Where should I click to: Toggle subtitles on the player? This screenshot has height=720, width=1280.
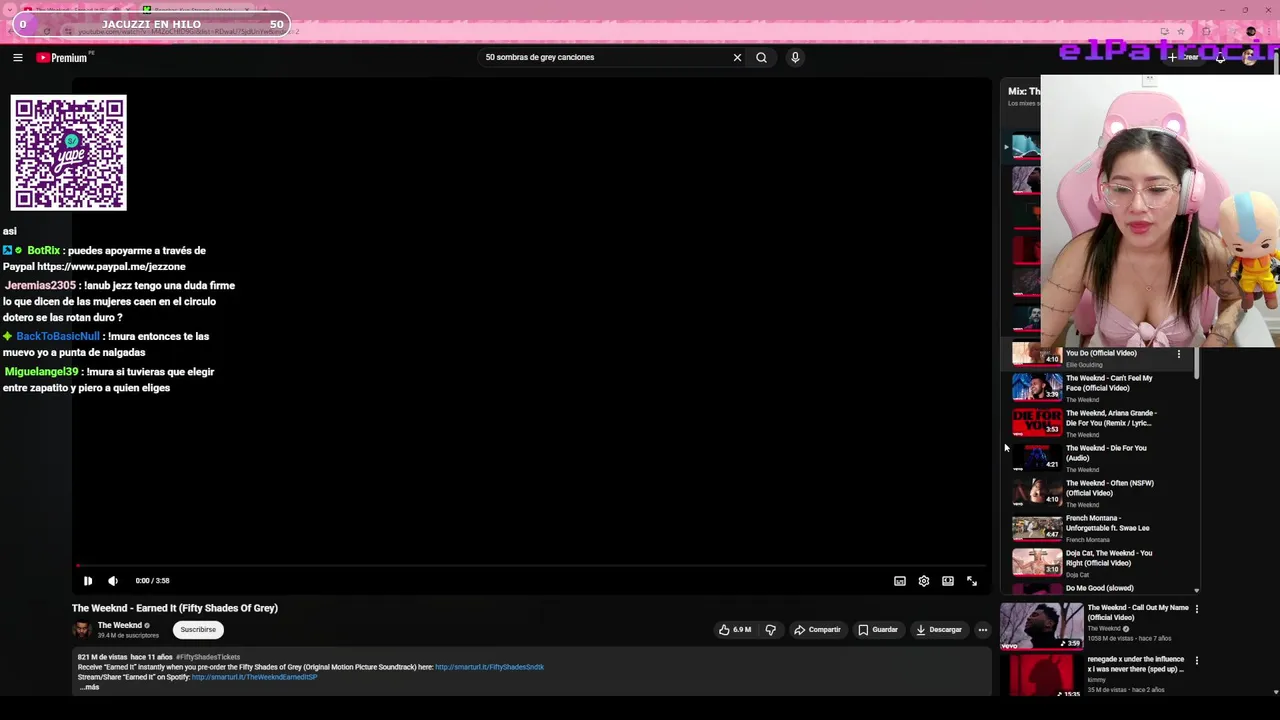tap(900, 581)
